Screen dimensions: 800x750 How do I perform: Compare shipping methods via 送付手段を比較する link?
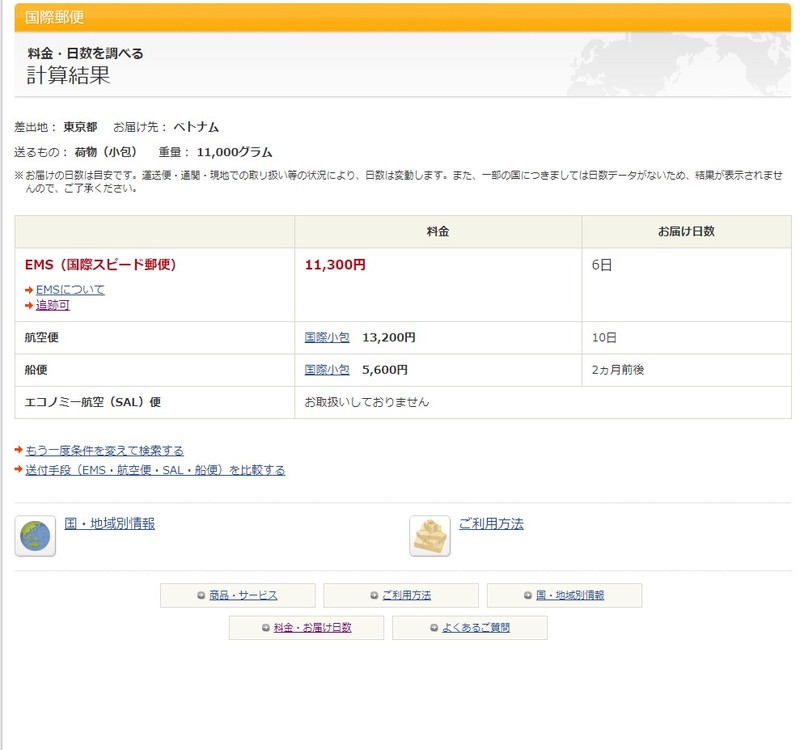click(x=155, y=470)
